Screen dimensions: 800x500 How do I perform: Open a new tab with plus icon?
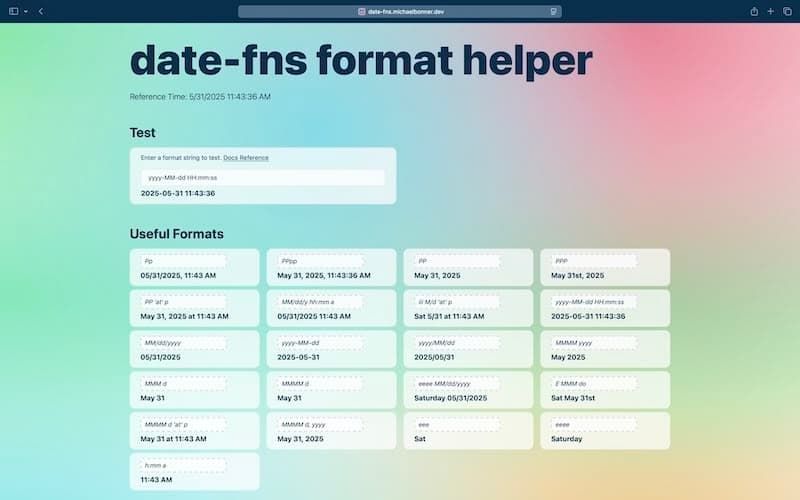tap(771, 11)
